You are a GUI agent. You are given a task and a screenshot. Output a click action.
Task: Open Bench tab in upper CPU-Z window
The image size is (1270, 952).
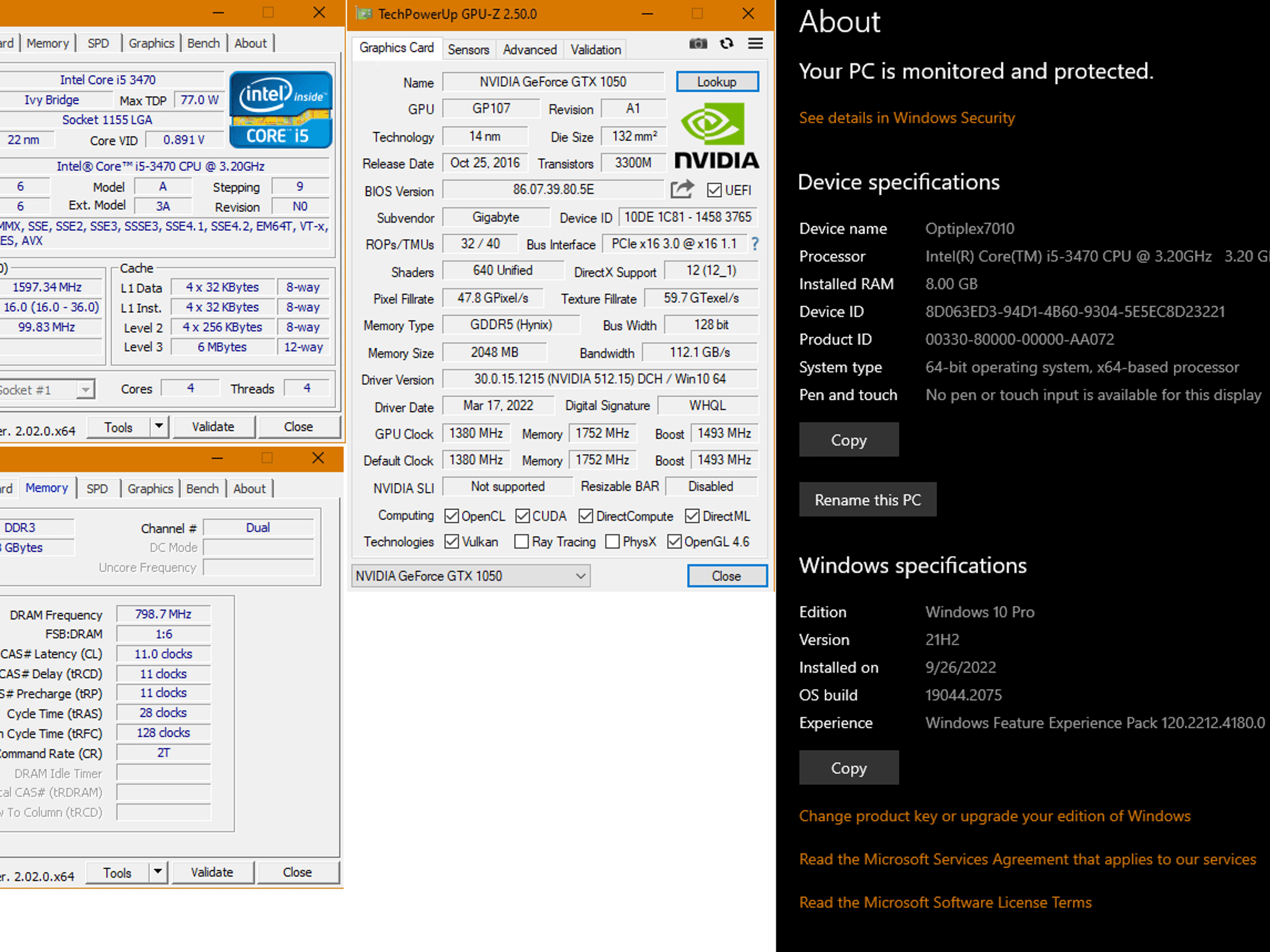point(203,43)
